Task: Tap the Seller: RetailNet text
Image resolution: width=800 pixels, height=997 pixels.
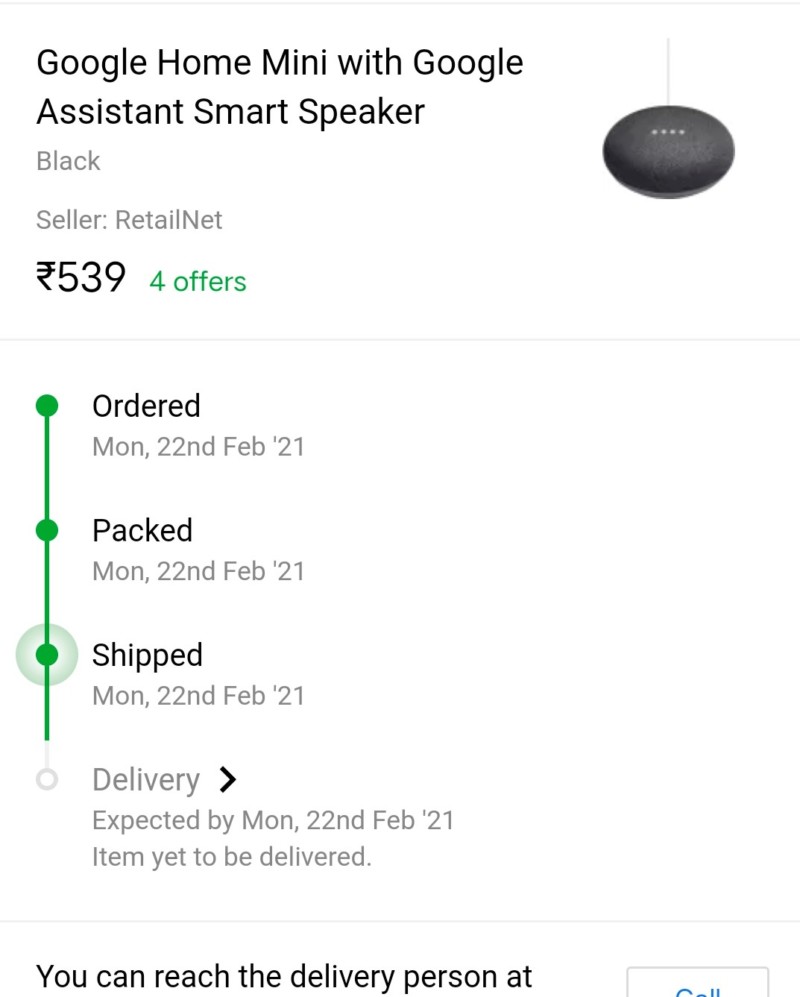Action: [x=129, y=220]
